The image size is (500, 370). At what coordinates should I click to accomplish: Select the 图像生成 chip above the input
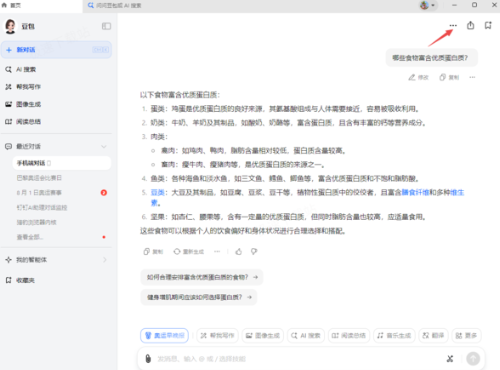pos(262,335)
